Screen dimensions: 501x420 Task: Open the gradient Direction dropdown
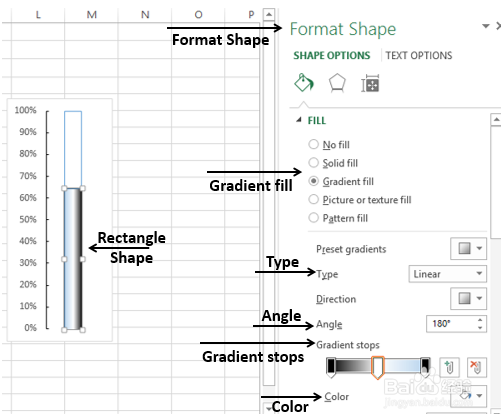pyautogui.click(x=468, y=298)
